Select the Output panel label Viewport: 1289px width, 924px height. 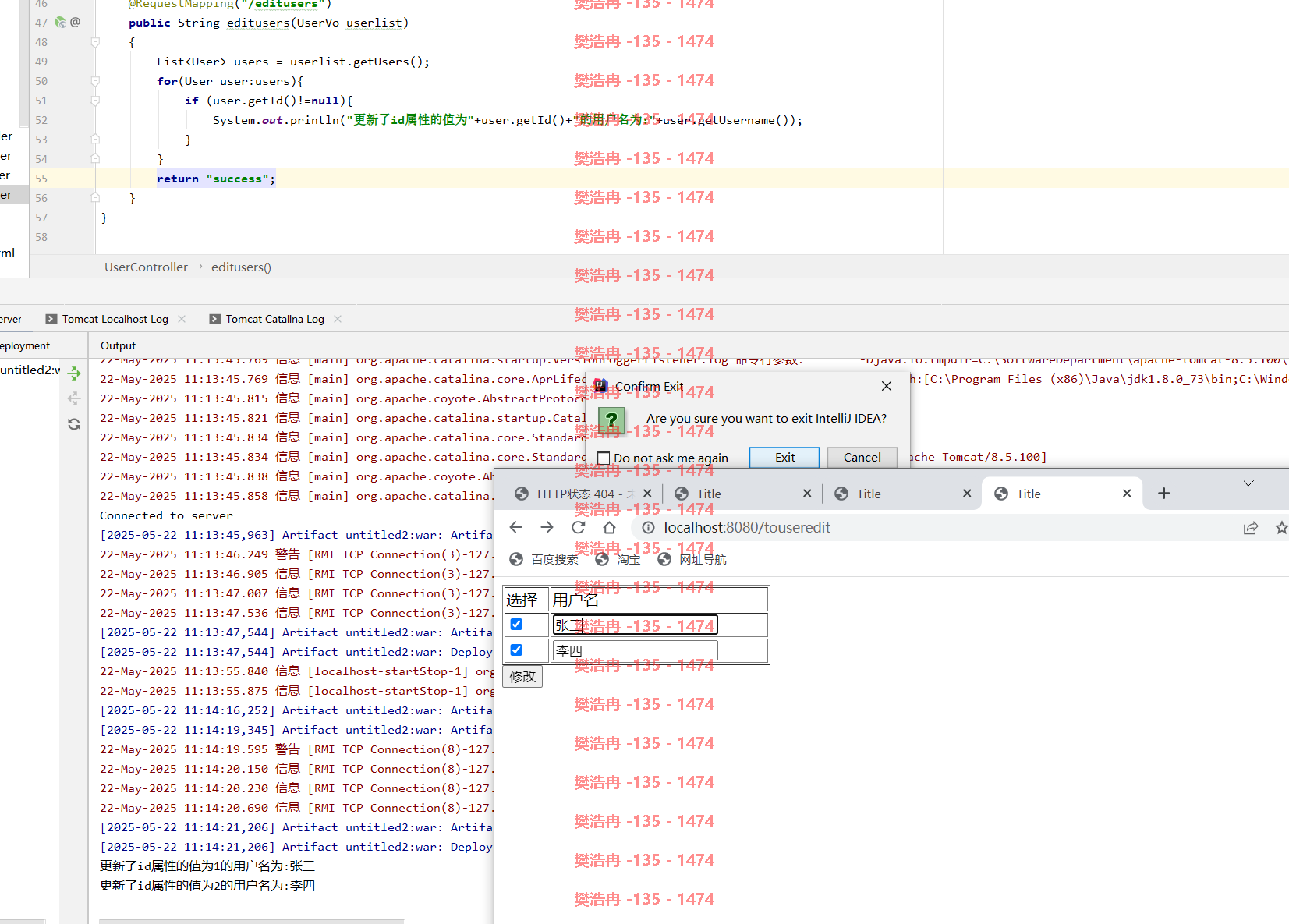tap(118, 345)
